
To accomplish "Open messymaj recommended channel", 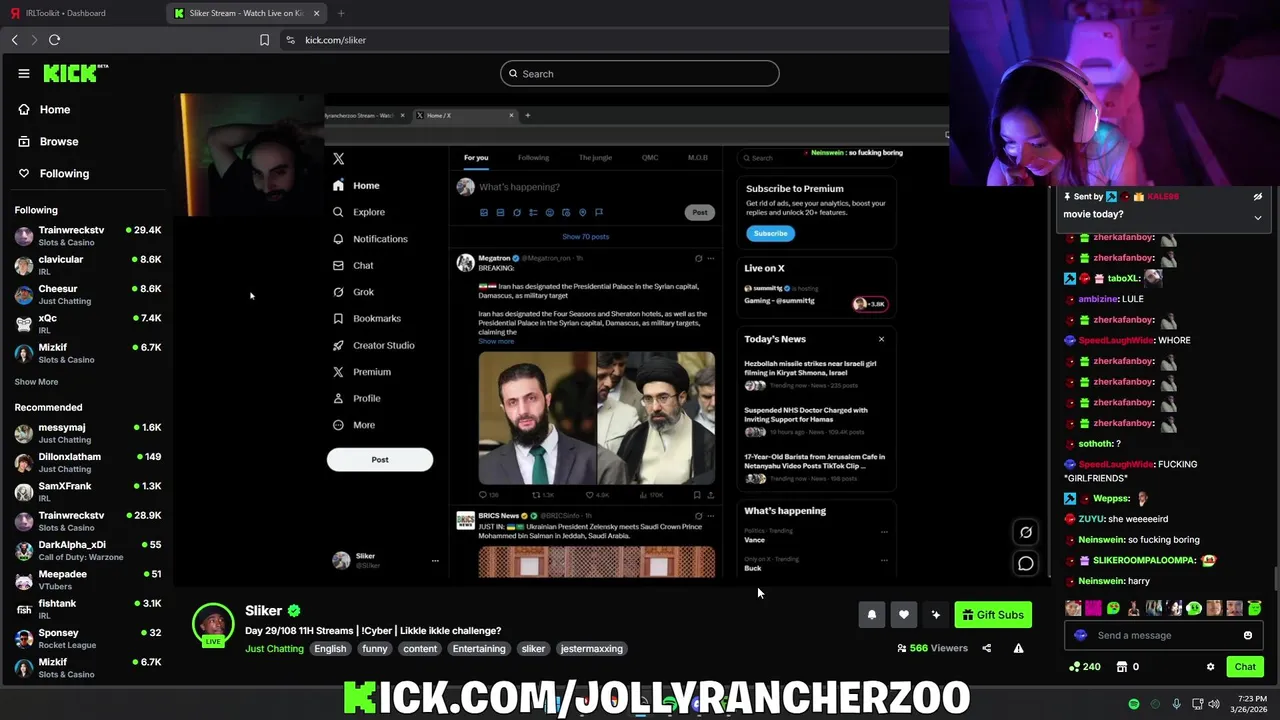I will pyautogui.click(x=88, y=433).
